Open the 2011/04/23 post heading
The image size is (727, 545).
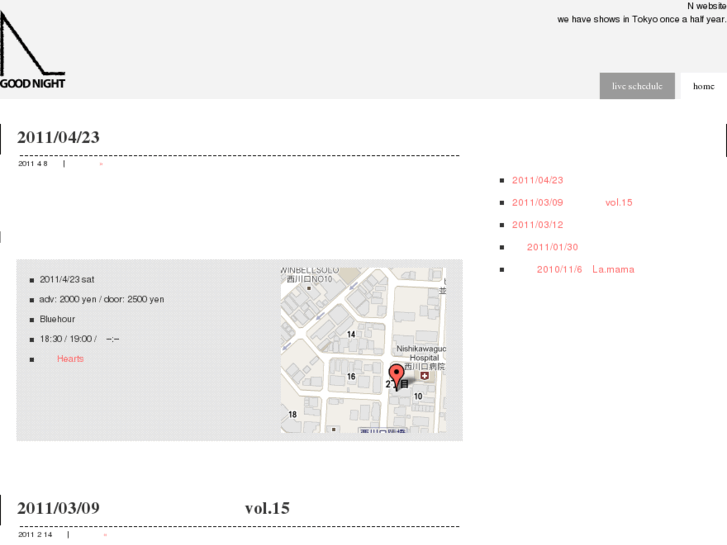coord(58,137)
